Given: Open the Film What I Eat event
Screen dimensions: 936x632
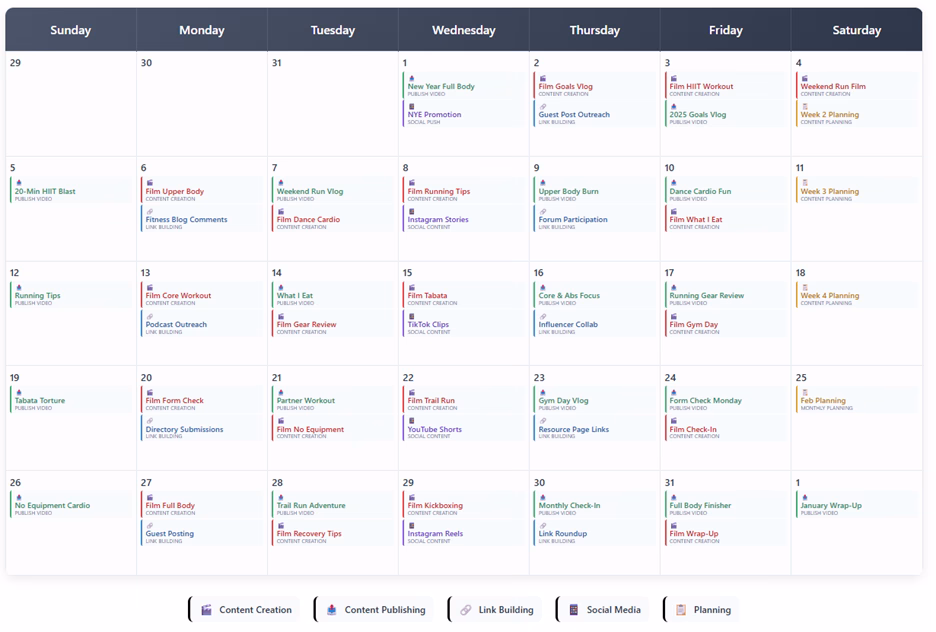Looking at the screenshot, I should (725, 218).
